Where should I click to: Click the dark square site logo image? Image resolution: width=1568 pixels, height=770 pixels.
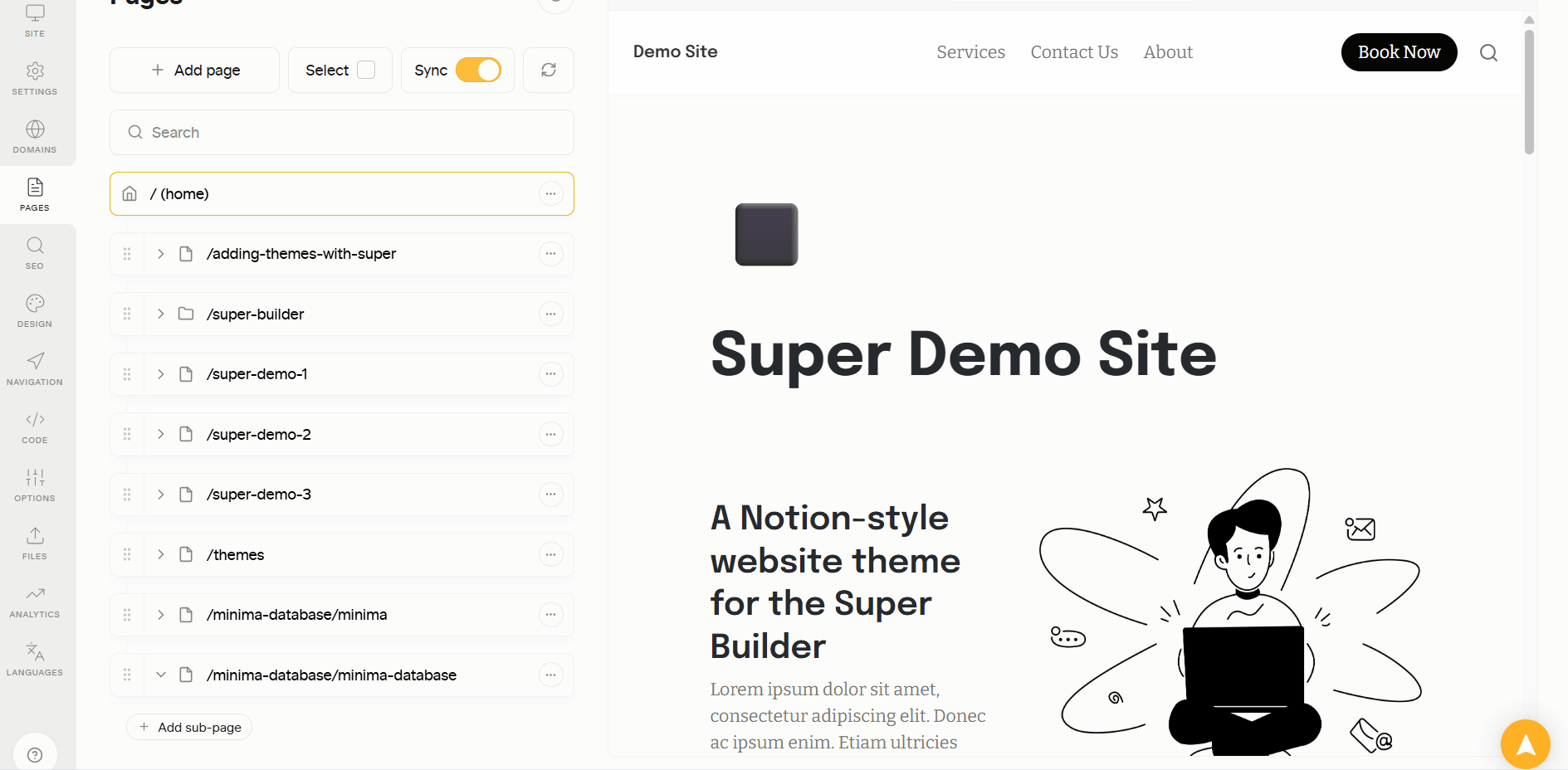(x=766, y=235)
